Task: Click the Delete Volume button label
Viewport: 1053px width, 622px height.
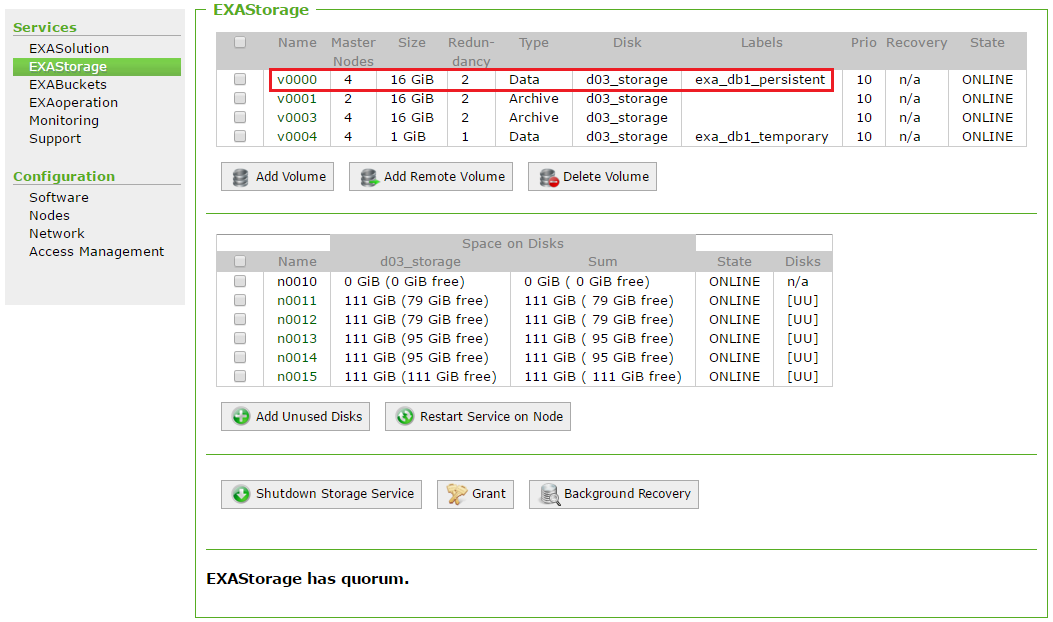Action: (606, 177)
